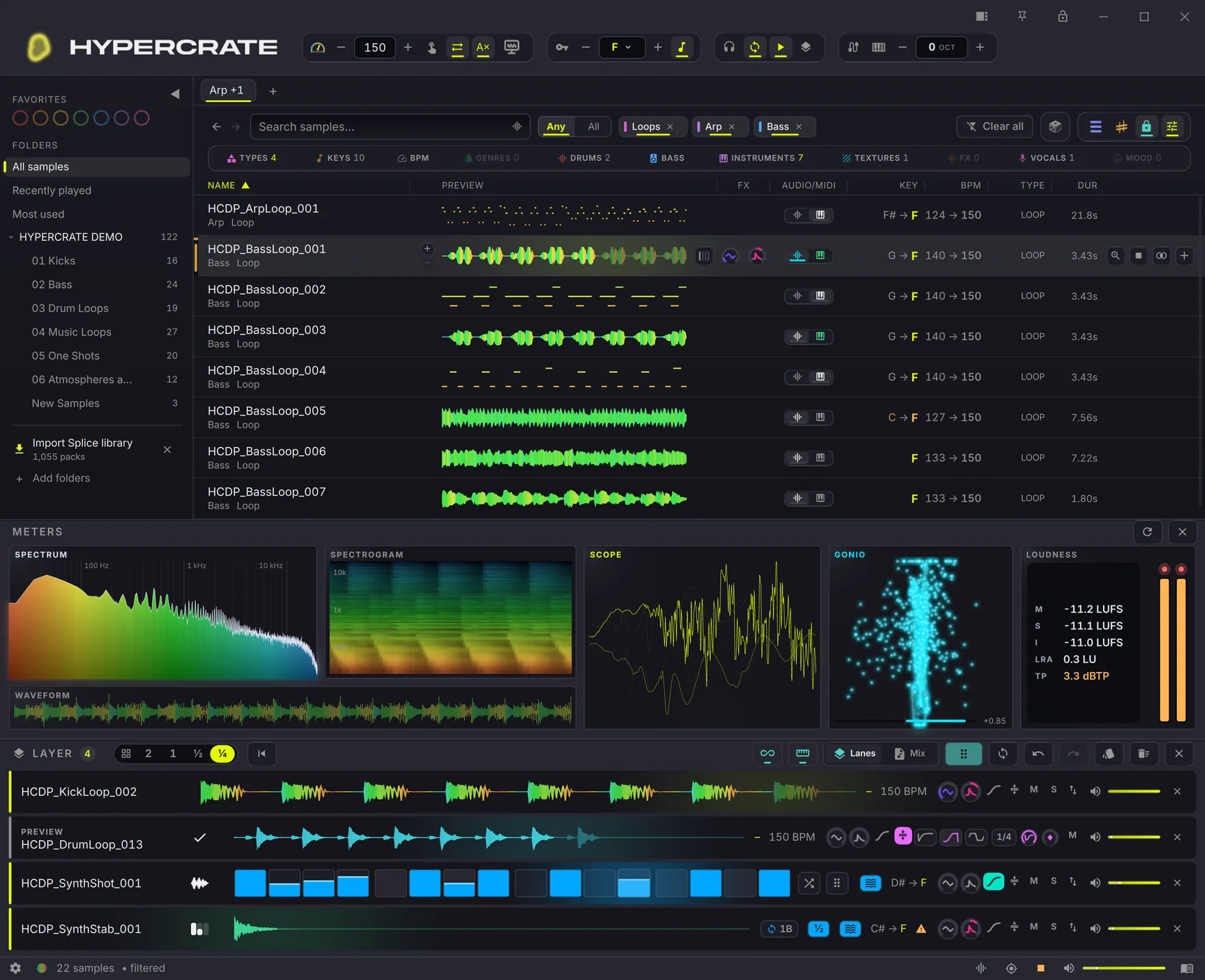This screenshot has height=980, width=1205.
Task: Click MIDI icon on HCDP_ArpLoop_001 row
Action: click(x=820, y=216)
